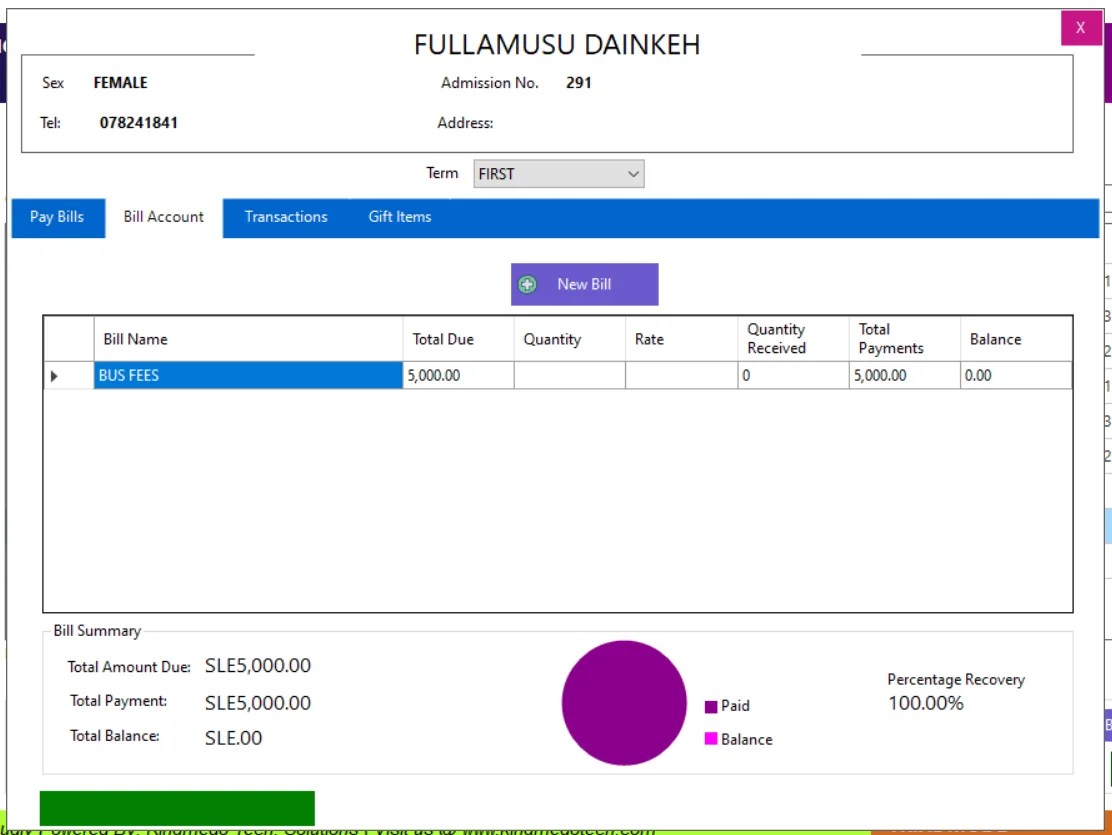
Task: Click the admission number 291
Action: (579, 83)
